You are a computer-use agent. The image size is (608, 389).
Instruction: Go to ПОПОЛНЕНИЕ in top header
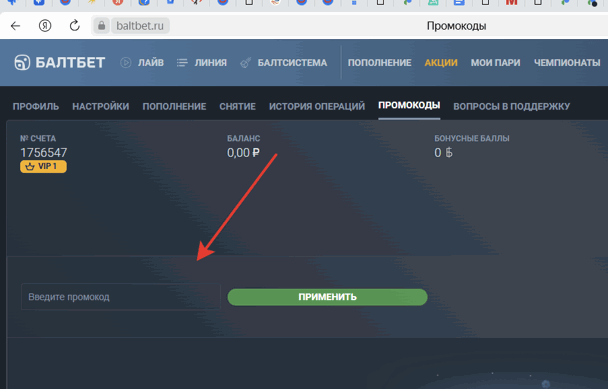point(380,62)
